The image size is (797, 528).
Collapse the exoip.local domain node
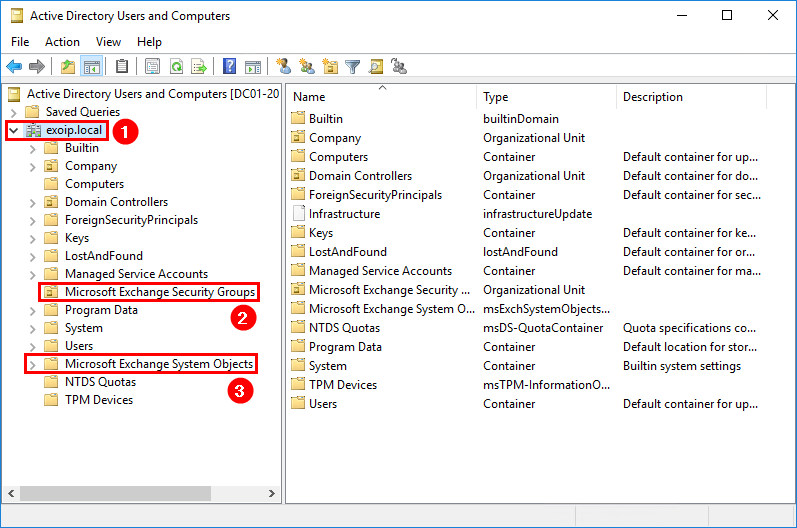point(14,131)
